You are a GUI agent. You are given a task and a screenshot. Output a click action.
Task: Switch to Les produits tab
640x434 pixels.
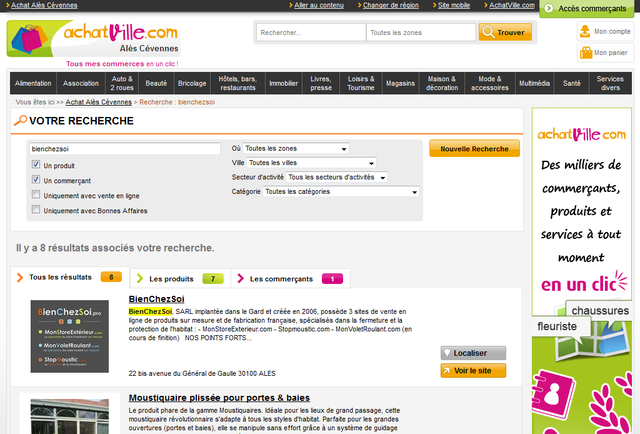[x=180, y=278]
